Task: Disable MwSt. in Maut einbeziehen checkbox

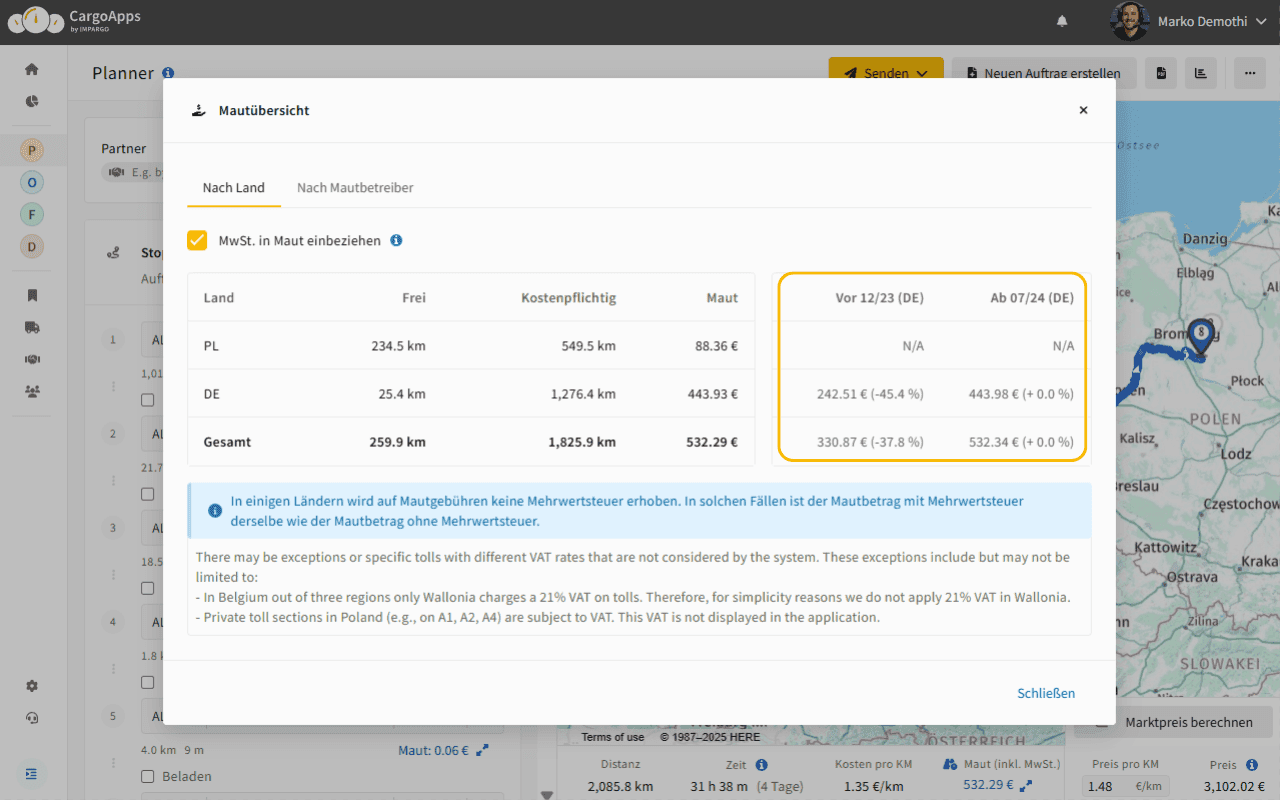Action: (x=197, y=241)
